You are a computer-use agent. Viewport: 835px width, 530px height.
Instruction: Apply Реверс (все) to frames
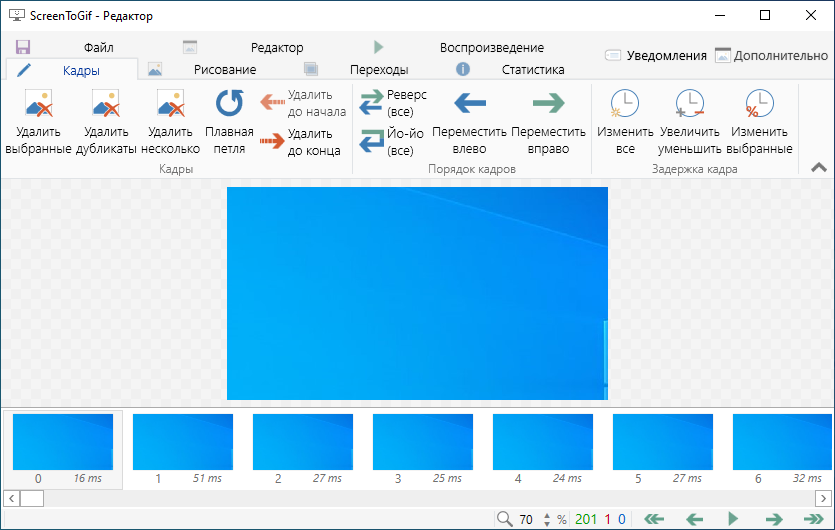click(x=394, y=103)
